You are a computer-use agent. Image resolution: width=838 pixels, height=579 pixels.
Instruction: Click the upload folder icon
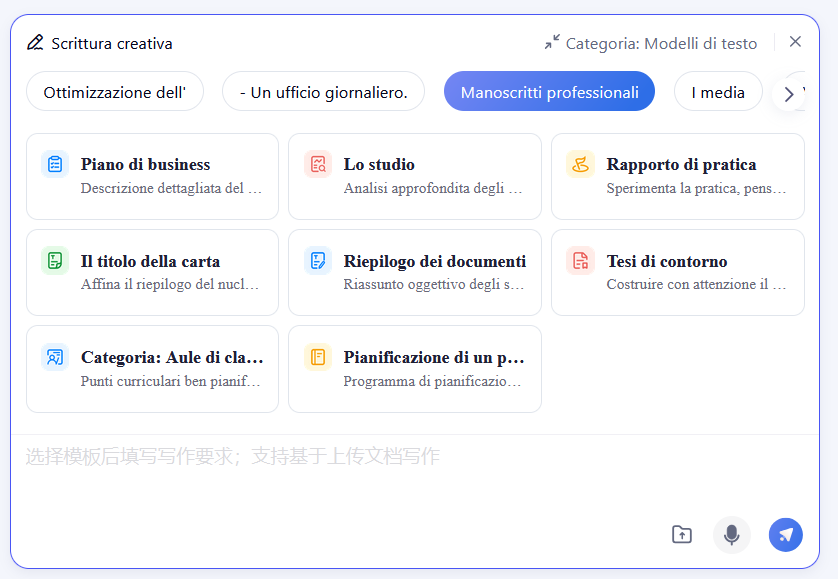[681, 534]
